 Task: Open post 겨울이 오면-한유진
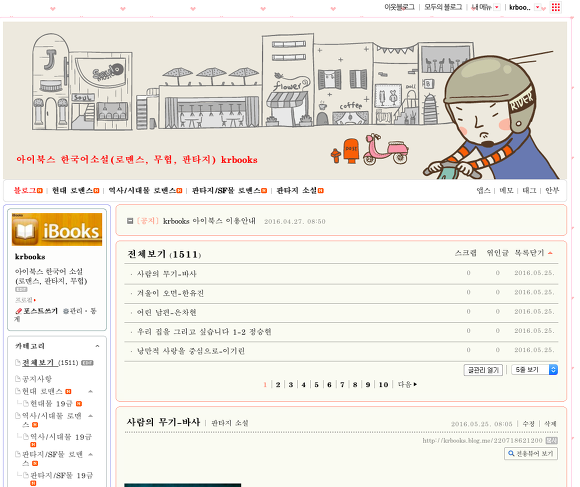pyautogui.click(x=170, y=293)
